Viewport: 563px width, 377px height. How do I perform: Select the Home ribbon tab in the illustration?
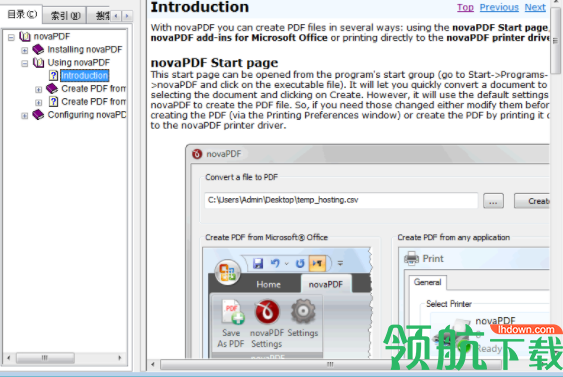(268, 284)
